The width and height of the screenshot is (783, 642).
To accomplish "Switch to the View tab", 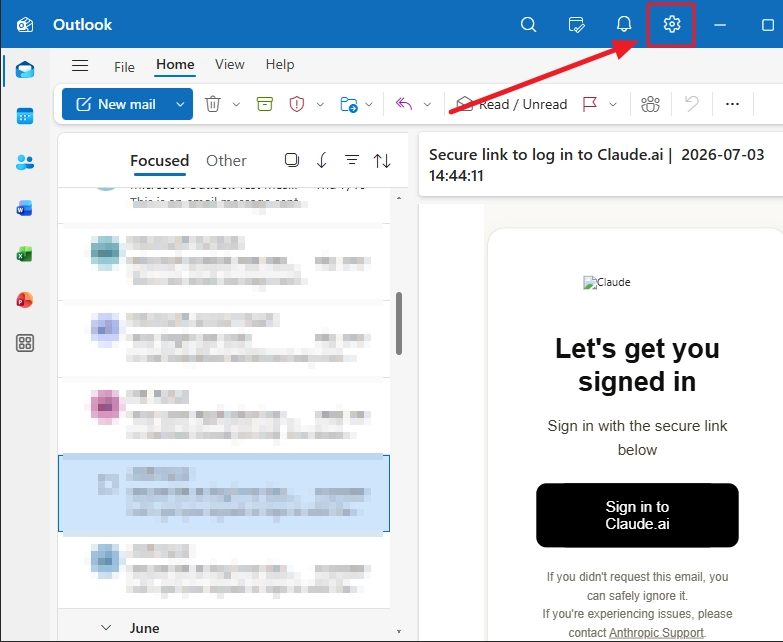I will [230, 64].
